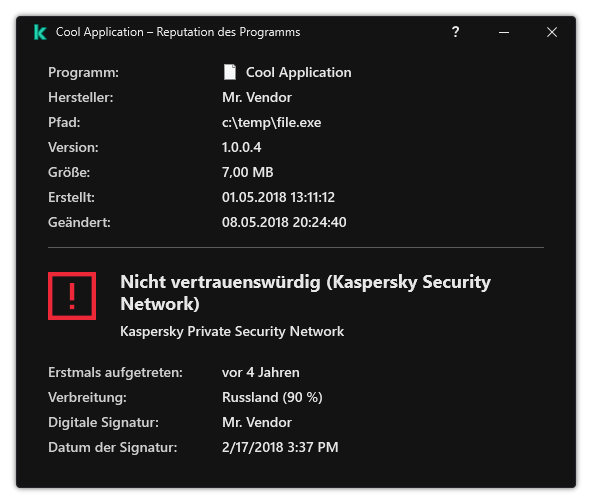Open help with the question mark icon
Viewport: 592px width, 504px height.
(x=455, y=32)
